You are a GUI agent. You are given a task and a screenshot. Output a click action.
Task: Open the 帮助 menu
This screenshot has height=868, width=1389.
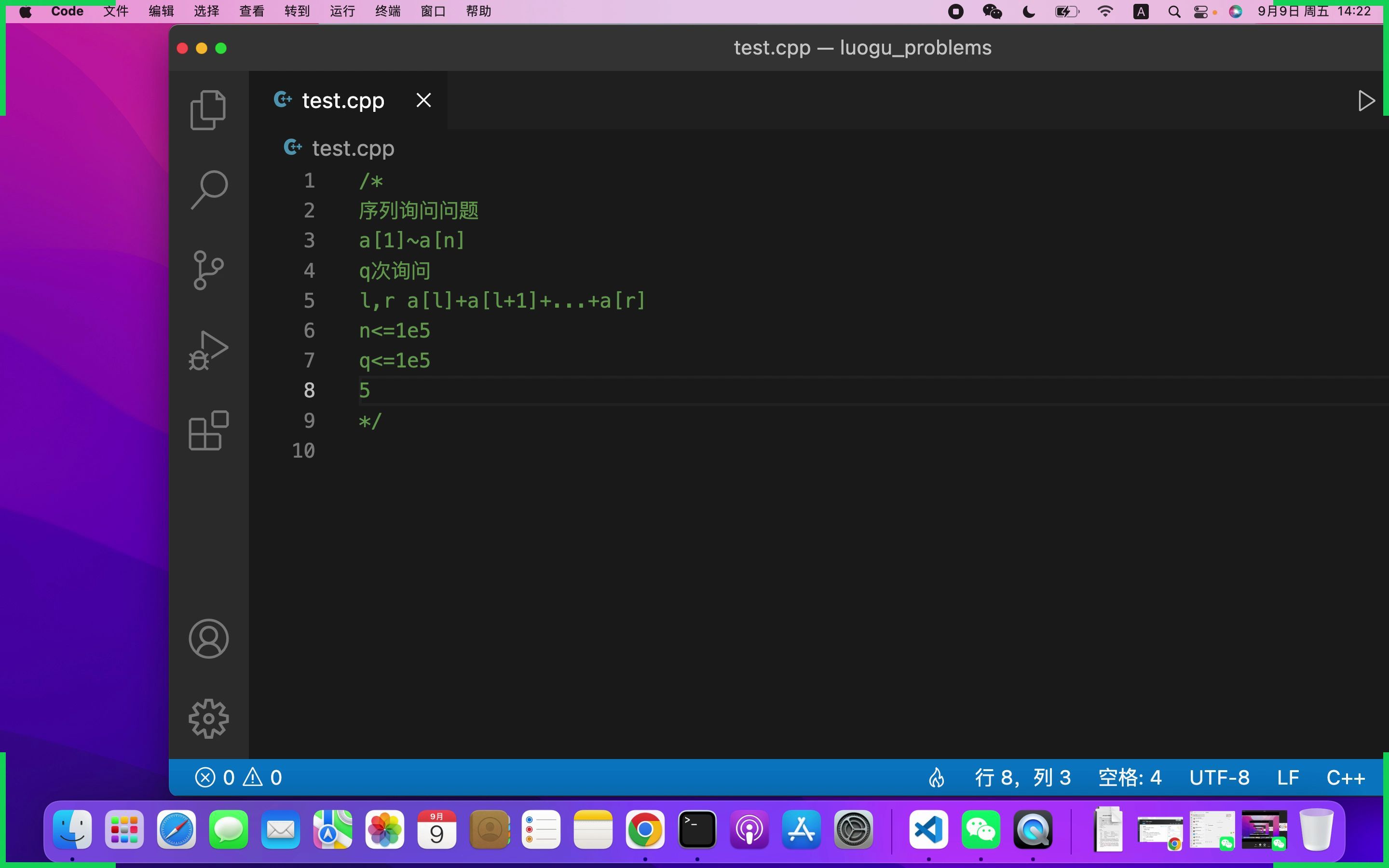(478, 12)
